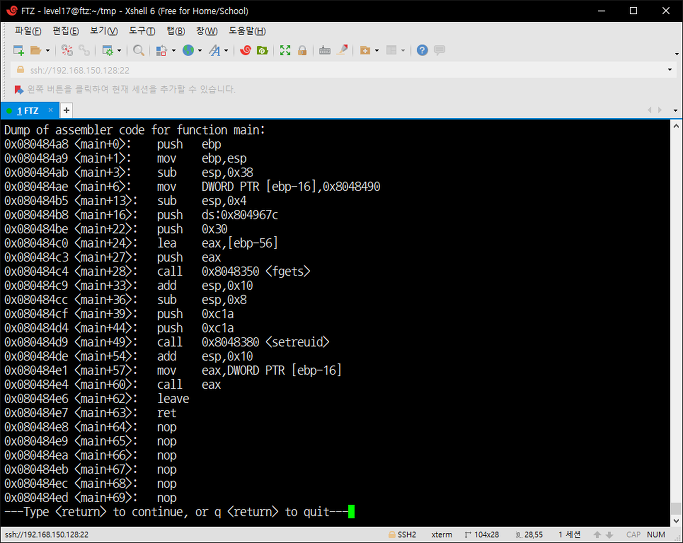Click the toolbar overflow arrow at right
683x543 pixels.
coord(676,54)
